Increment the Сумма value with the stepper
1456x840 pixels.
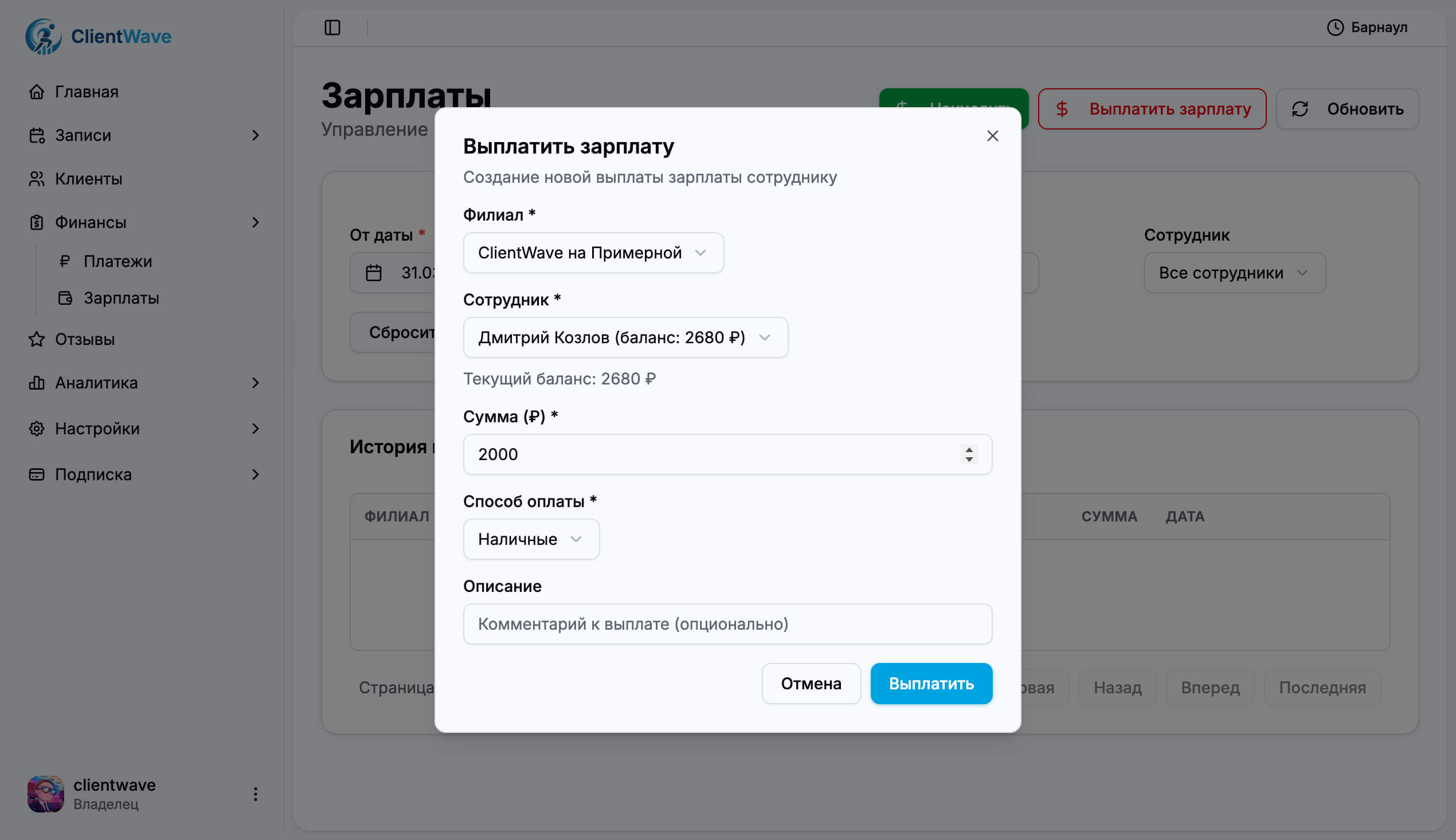(x=969, y=450)
